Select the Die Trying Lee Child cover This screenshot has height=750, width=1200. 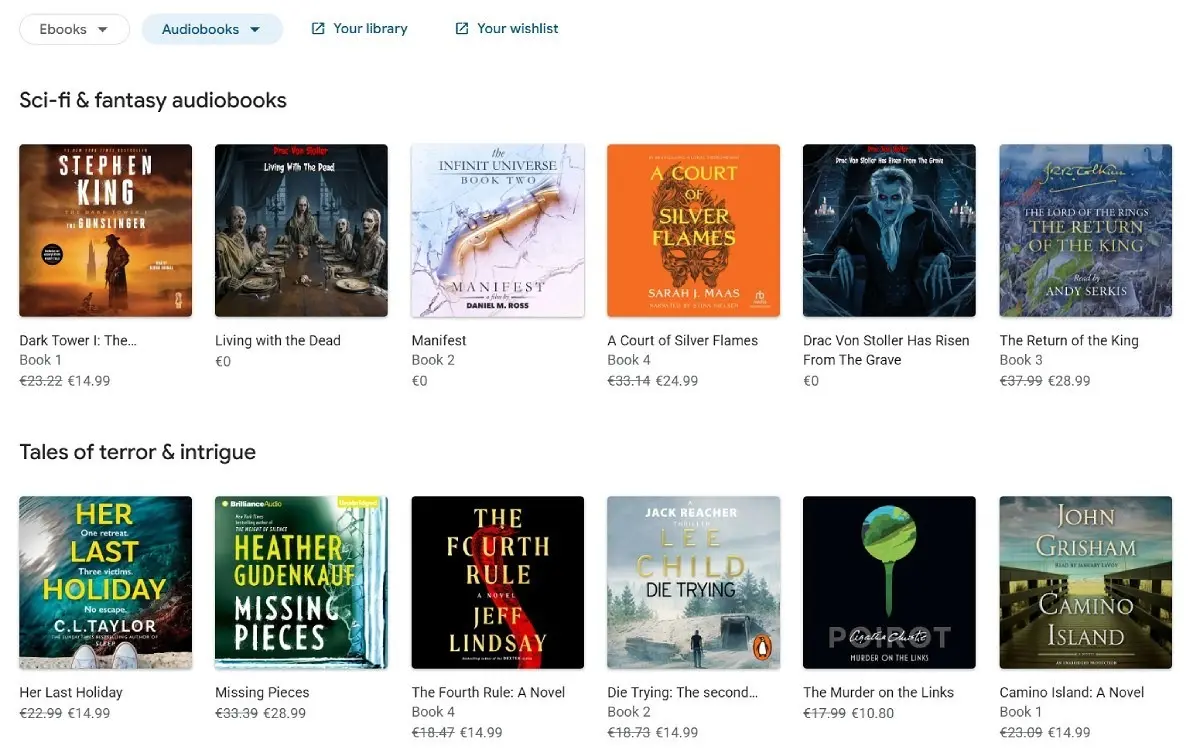[694, 583]
